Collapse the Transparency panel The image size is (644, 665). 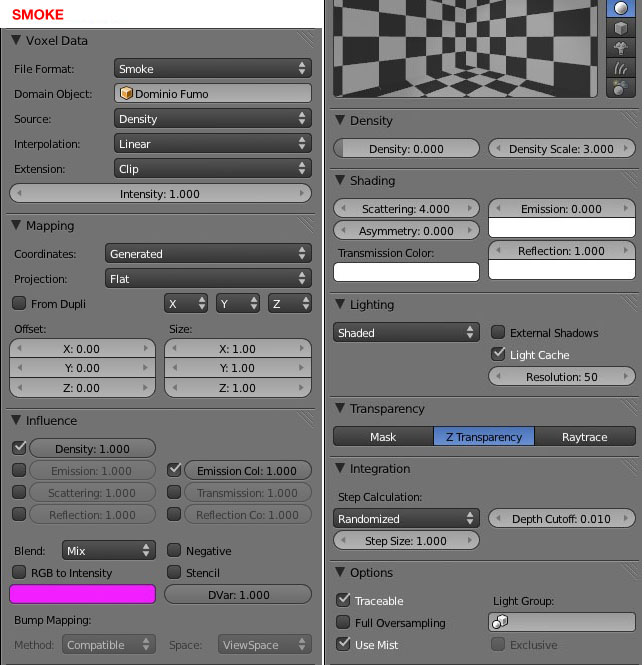coord(340,408)
